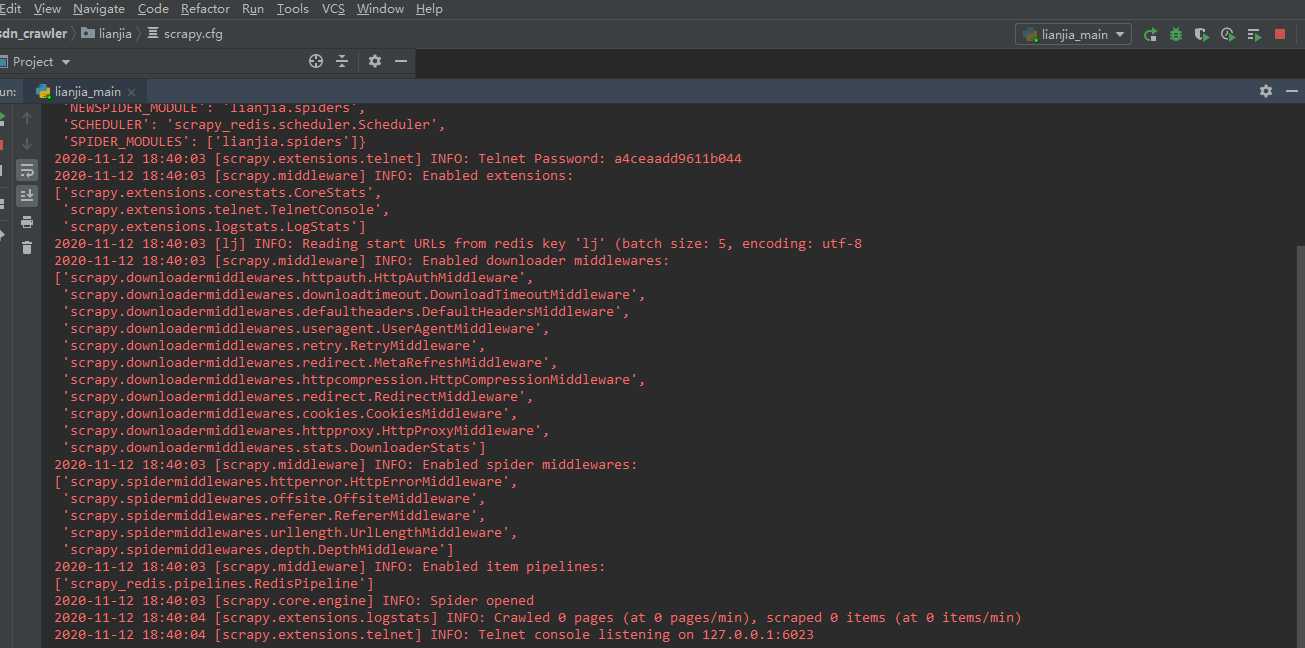
Task: Toggle soft-wrap in the console
Action: tap(27, 170)
